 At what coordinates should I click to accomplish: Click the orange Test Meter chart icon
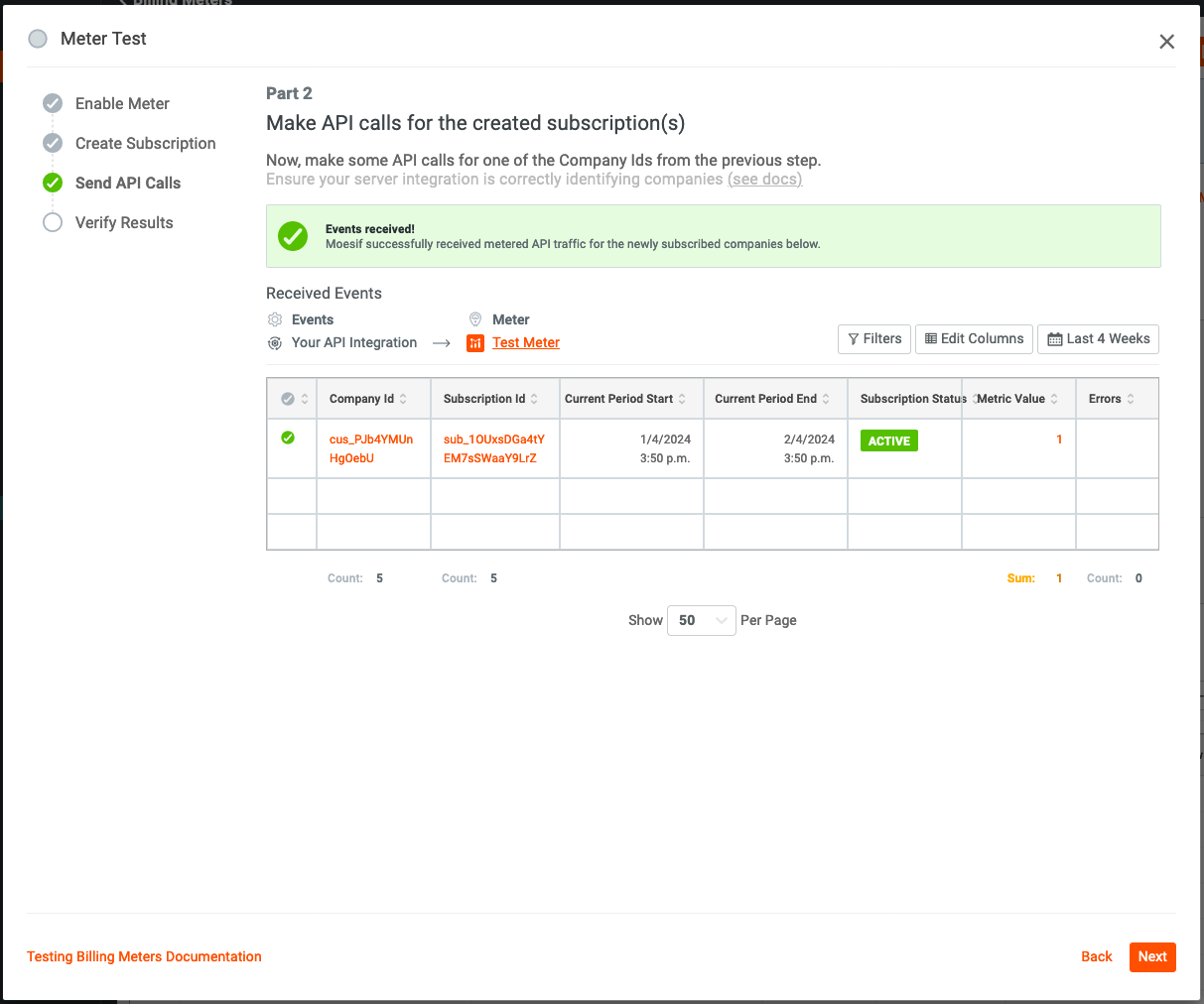point(475,343)
